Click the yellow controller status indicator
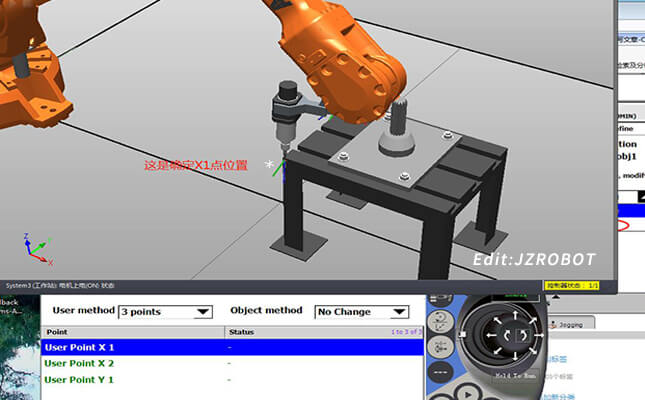The height and width of the screenshot is (400, 645). tap(571, 286)
